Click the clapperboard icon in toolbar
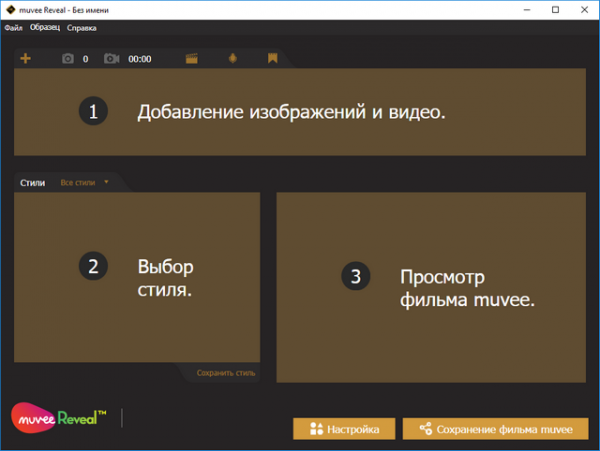 192,59
